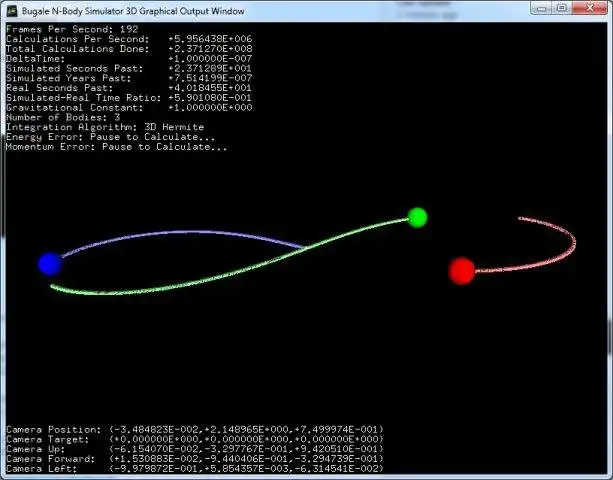Image resolution: width=613 pixels, height=480 pixels.
Task: Click 'Energy Error: Pause to Calculate...' text
Action: (111, 137)
